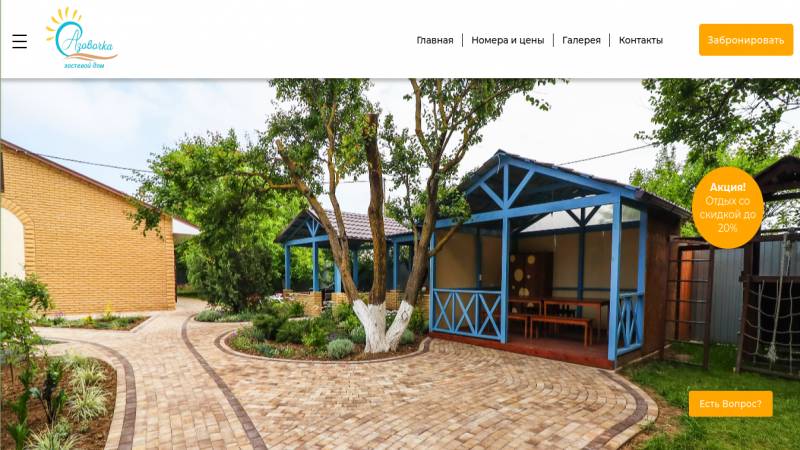Click the white-painted tree trunk in photo

(x=383, y=327)
